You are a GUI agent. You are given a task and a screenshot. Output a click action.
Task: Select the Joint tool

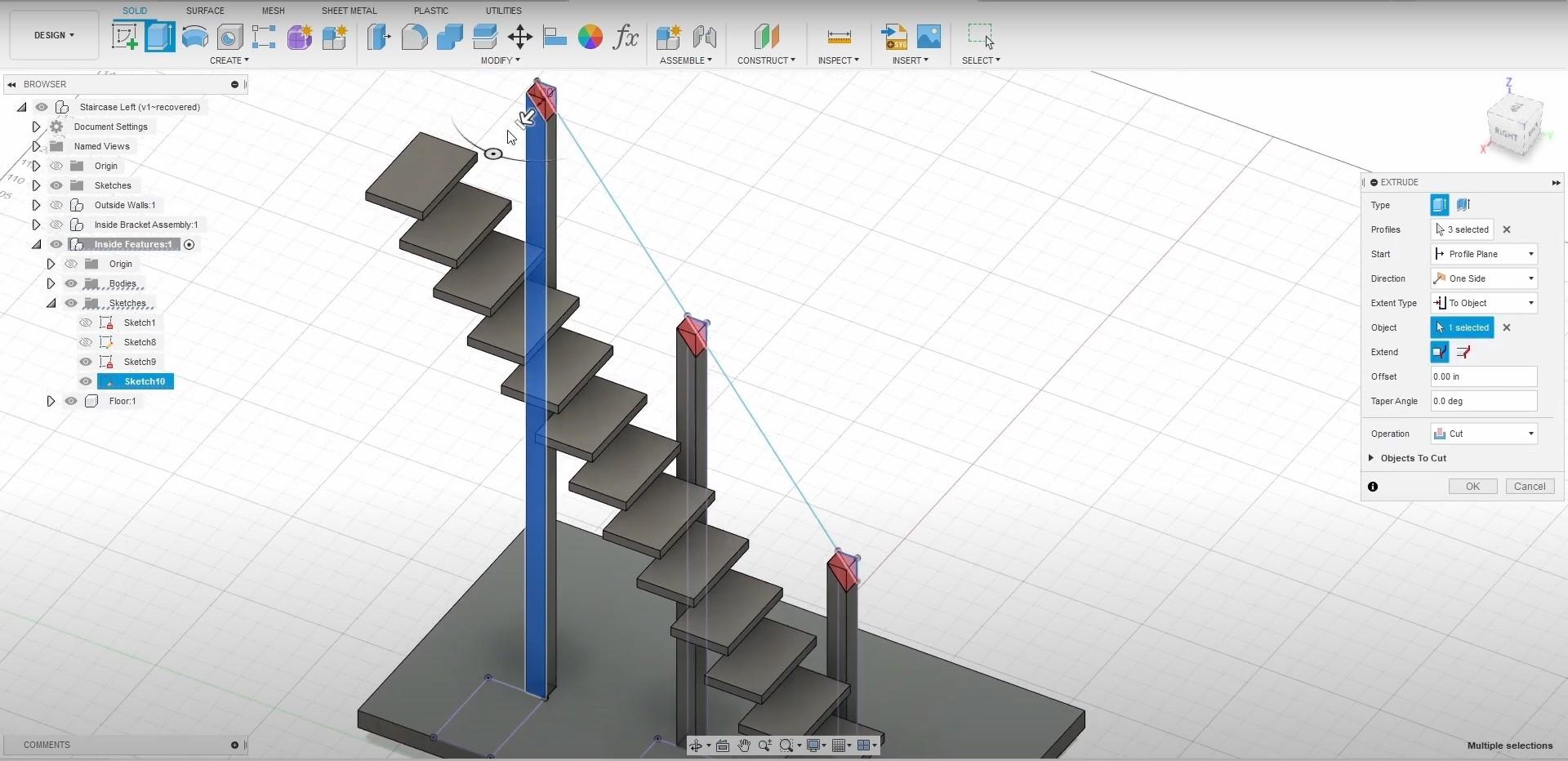coord(704,37)
